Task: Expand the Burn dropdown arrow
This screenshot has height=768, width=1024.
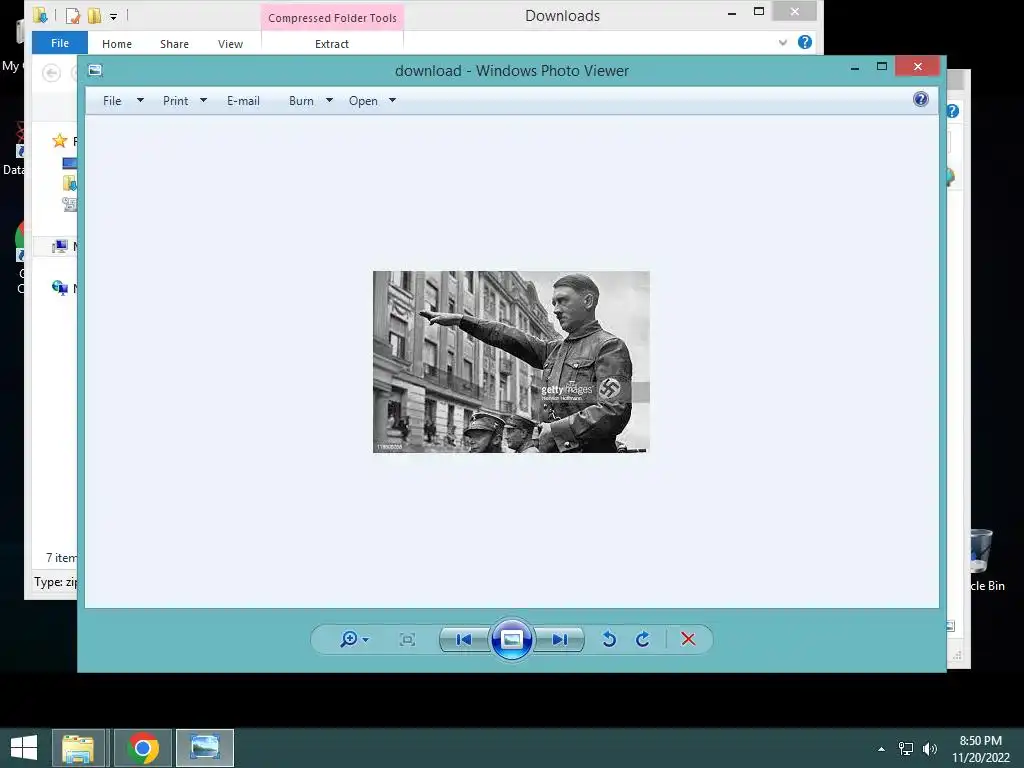Action: [x=329, y=101]
